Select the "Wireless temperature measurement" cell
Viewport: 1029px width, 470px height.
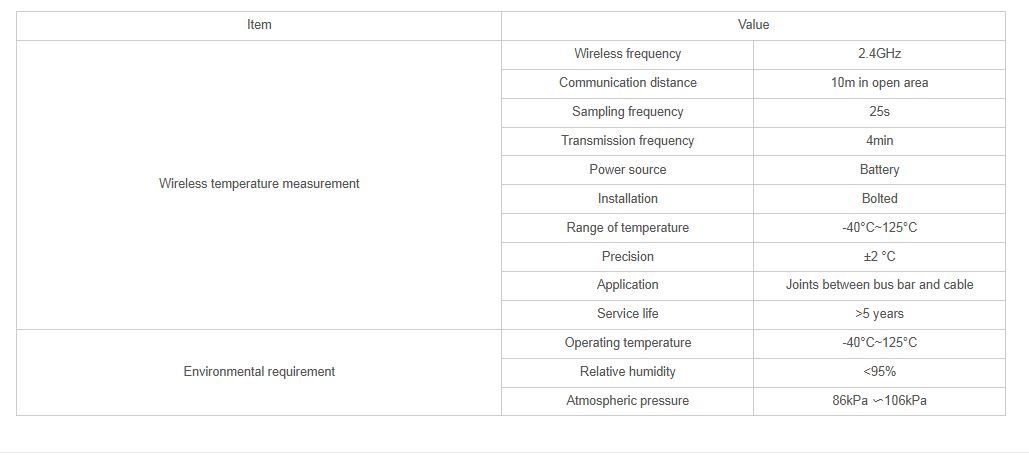[259, 184]
